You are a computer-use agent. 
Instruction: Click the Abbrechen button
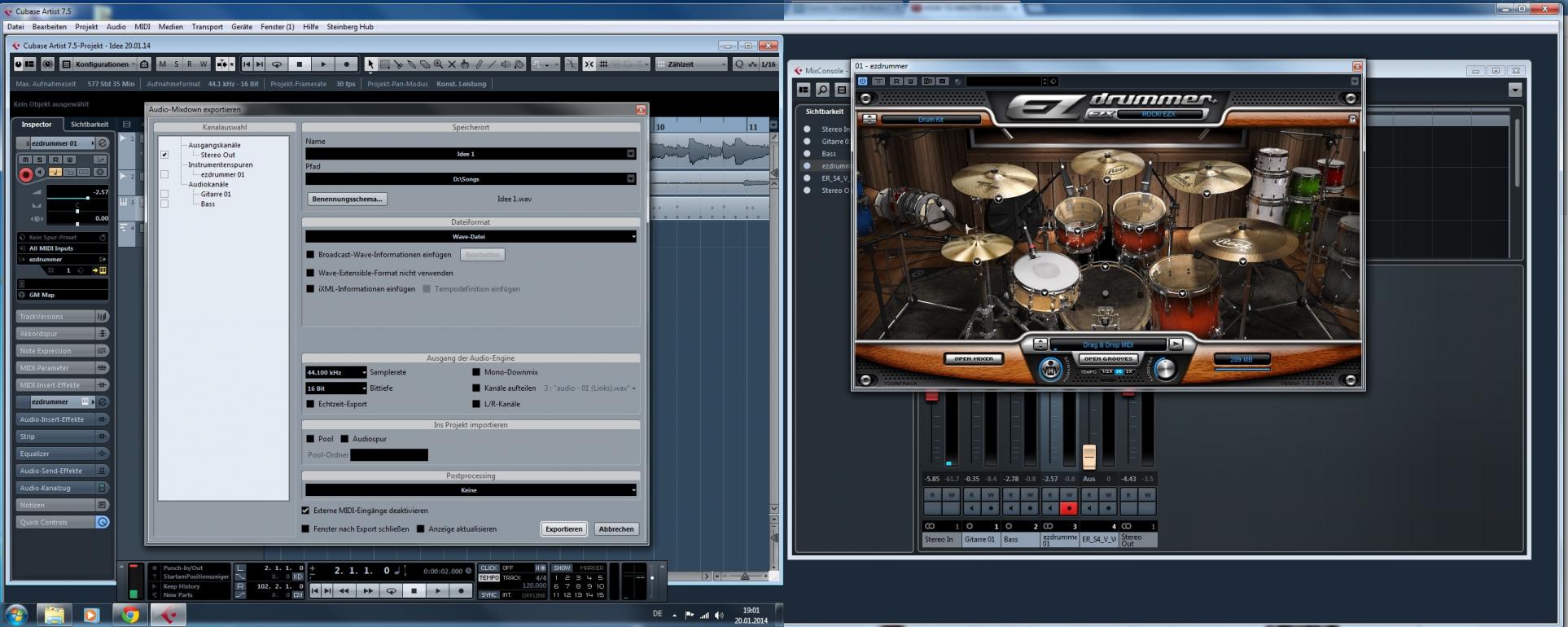pyautogui.click(x=616, y=529)
